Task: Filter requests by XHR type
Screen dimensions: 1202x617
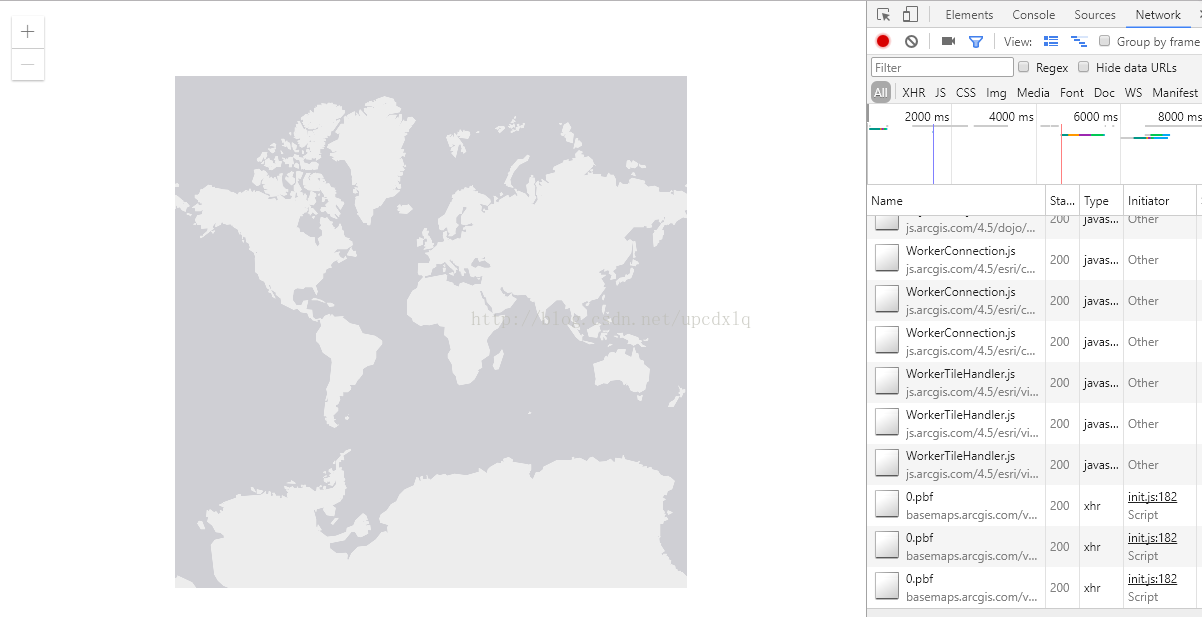Action: point(913,93)
